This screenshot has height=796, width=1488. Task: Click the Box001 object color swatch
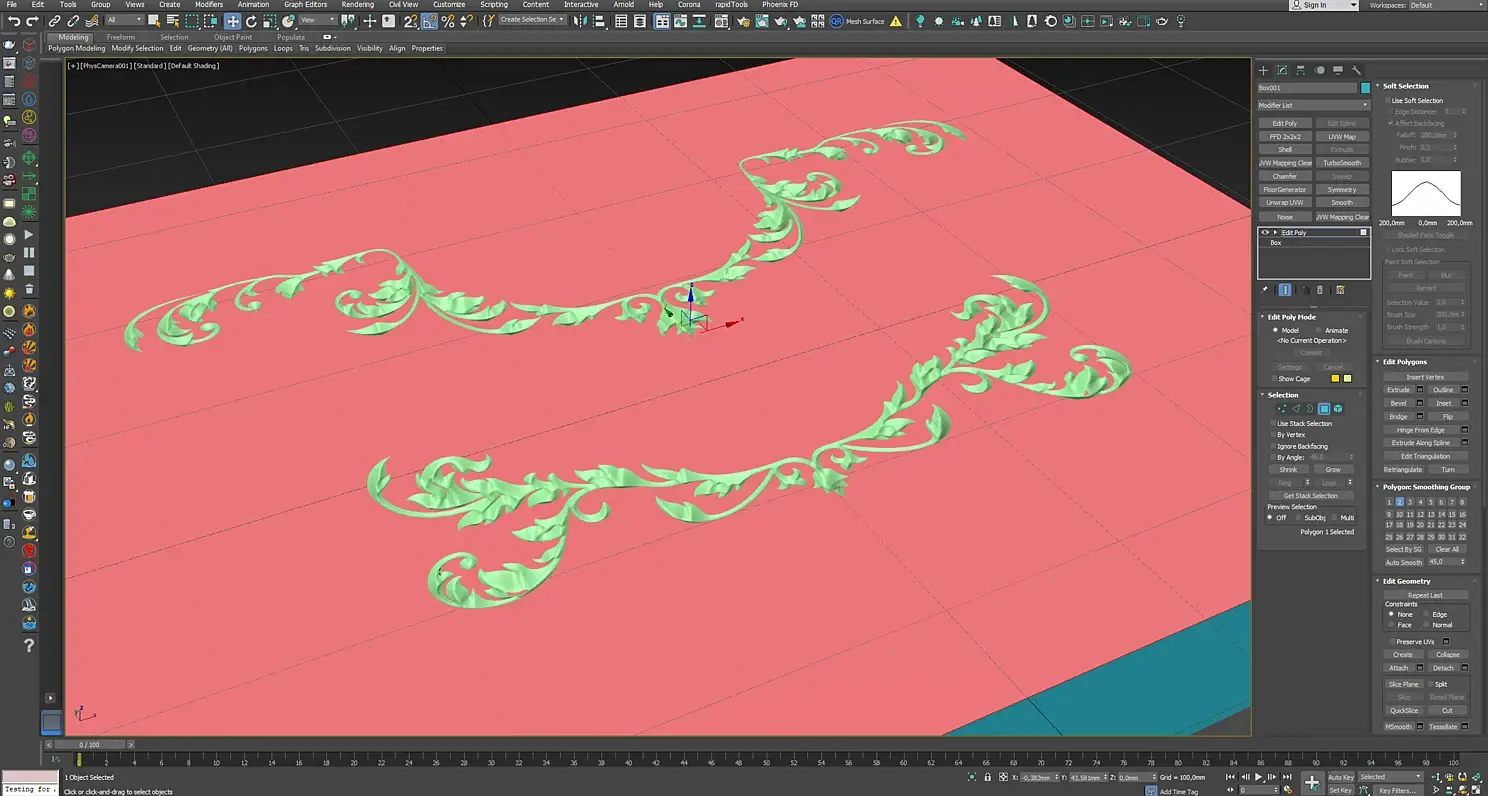point(1365,88)
